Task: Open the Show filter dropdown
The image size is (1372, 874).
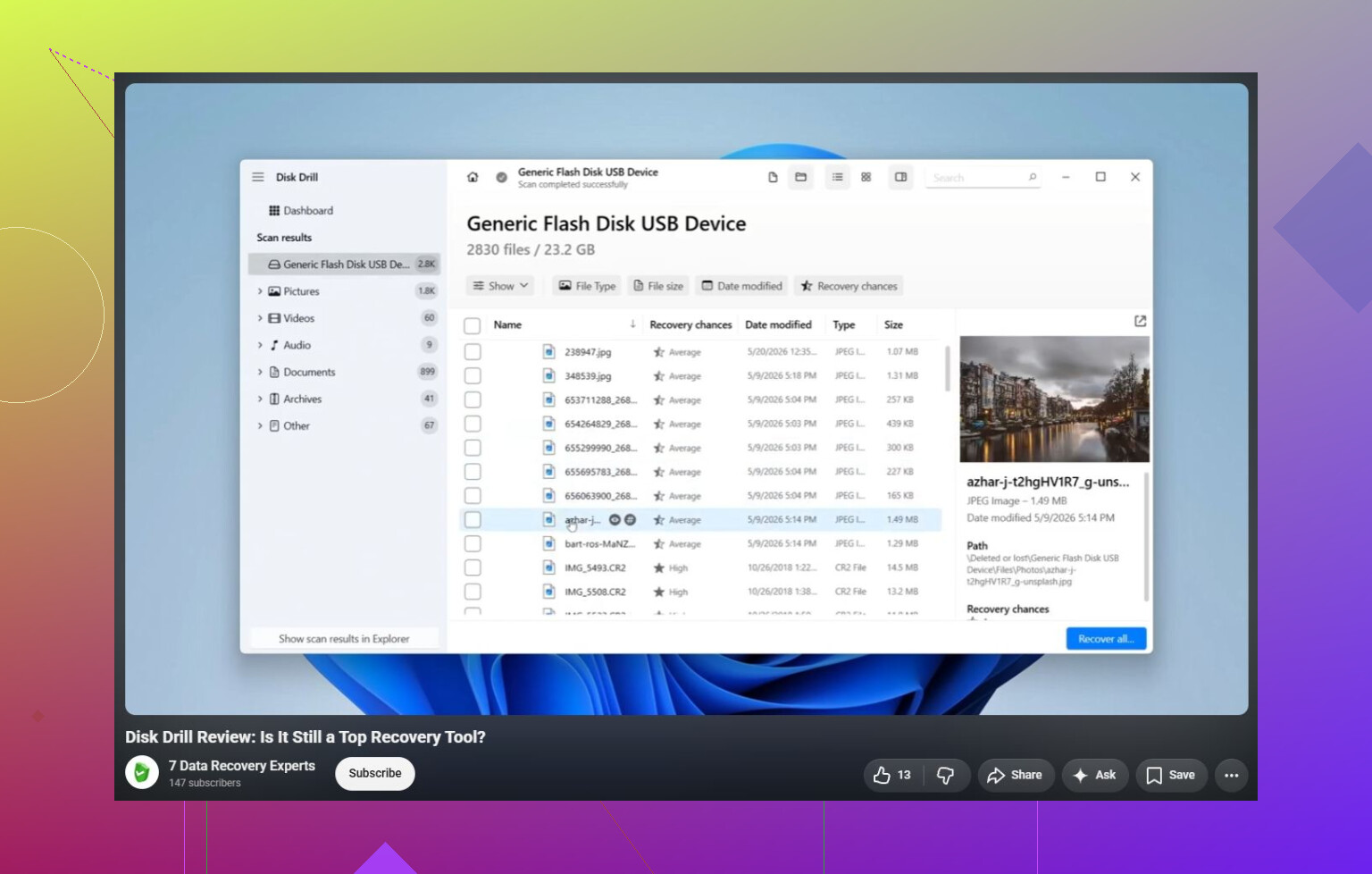Action: point(500,286)
